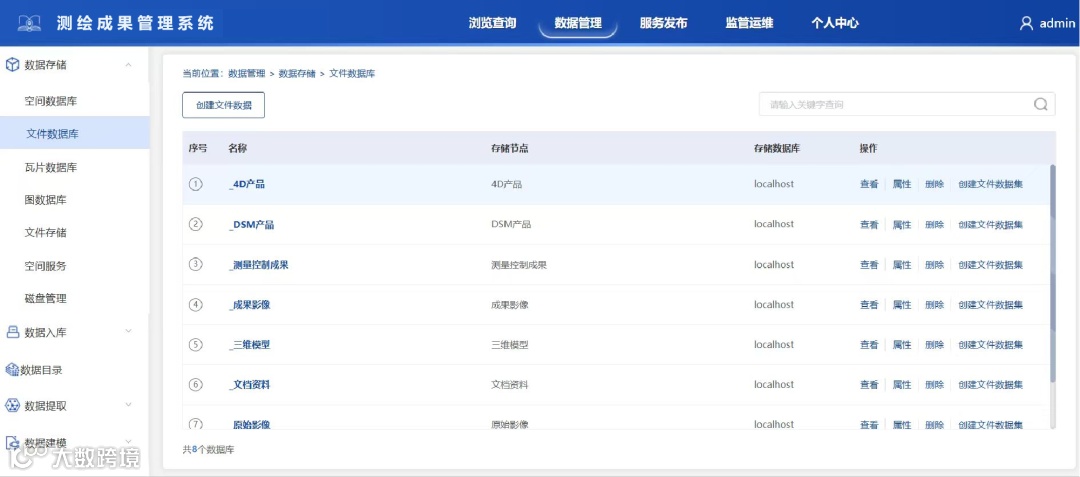The height and width of the screenshot is (477, 1080).
Task: Click 创建文件数据集 for the _测量控制成果 row
Action: click(990, 265)
